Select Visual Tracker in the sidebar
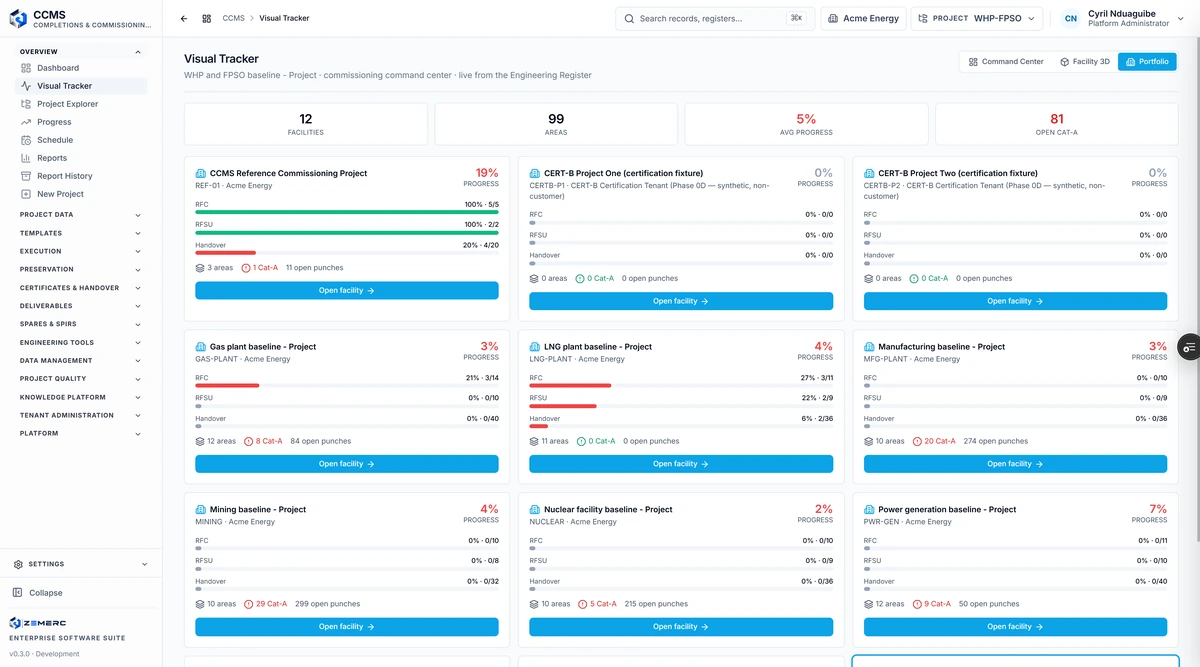 [x=80, y=86]
